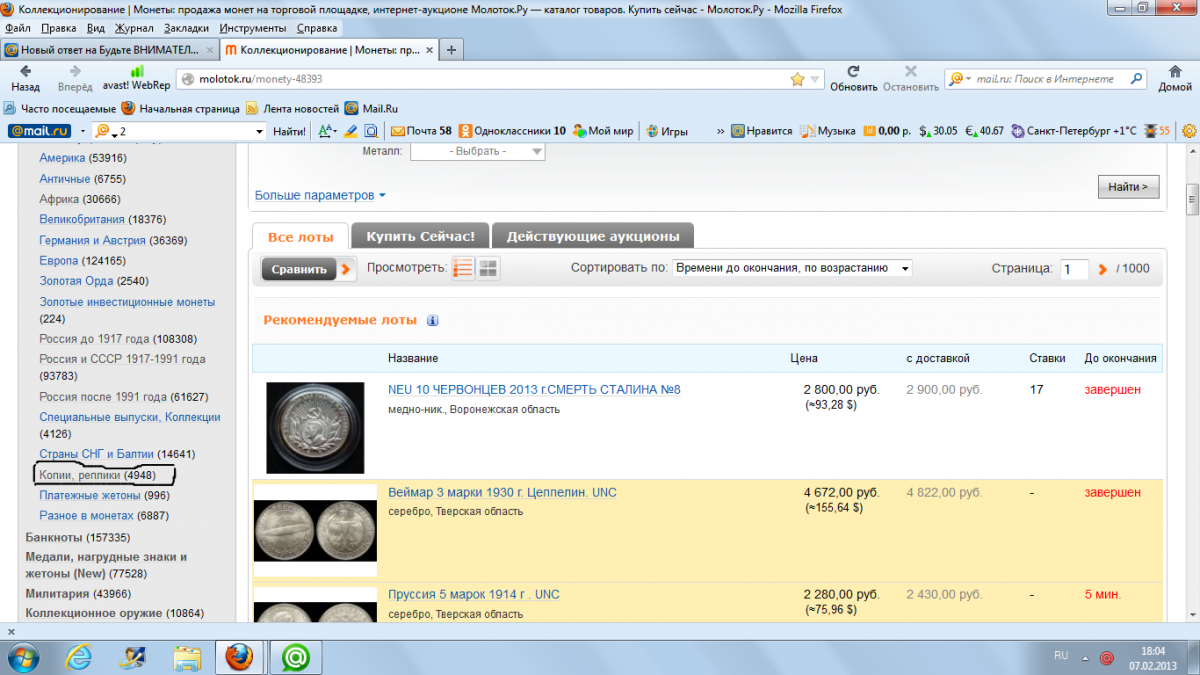This screenshot has height=675, width=1200.
Task: Click the page search magnifier toolbar icon
Action: (x=370, y=131)
